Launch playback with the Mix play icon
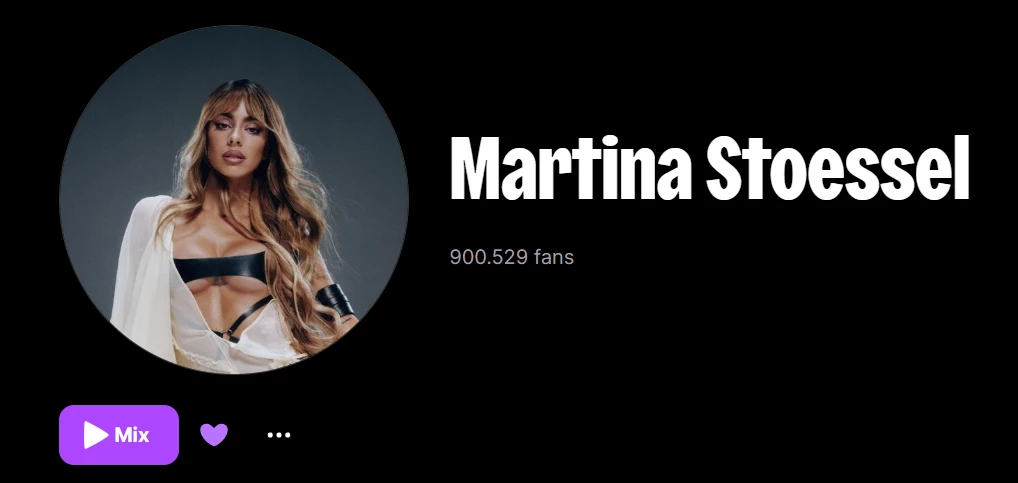Screen dimensions: 1018x483 tap(95, 435)
